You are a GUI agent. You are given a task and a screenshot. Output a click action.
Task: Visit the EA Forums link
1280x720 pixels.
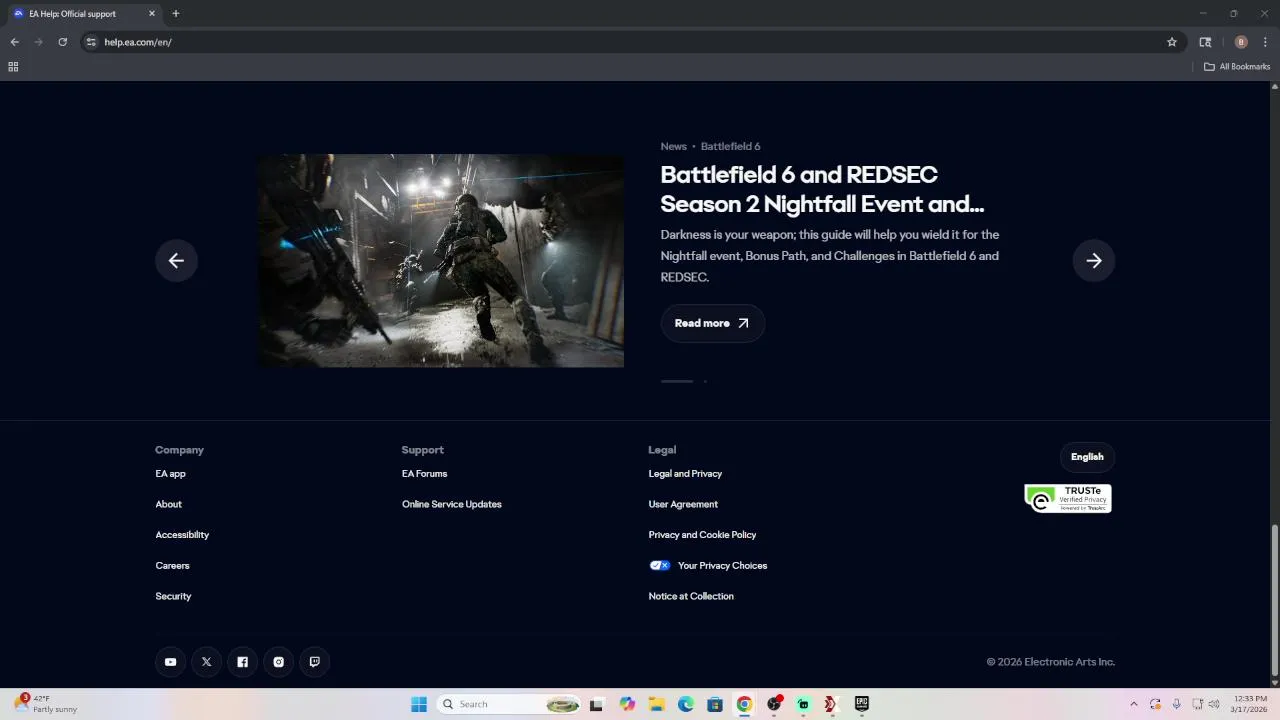(x=424, y=474)
